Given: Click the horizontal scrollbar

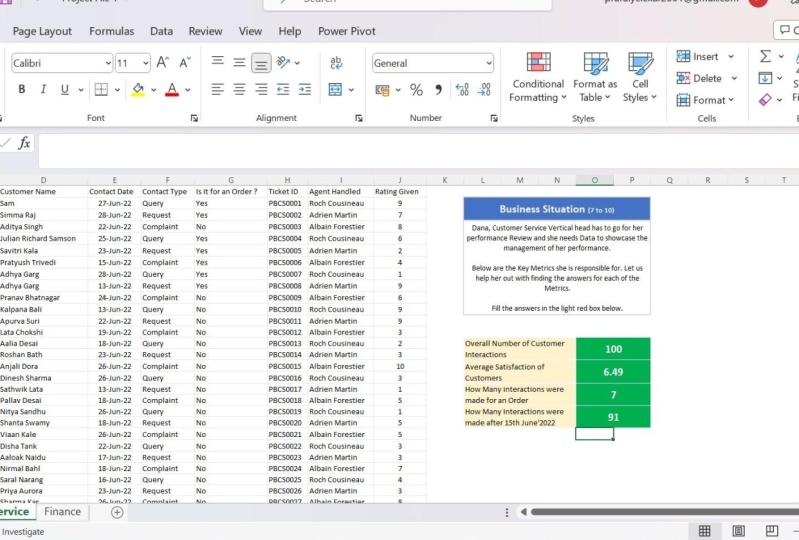Looking at the screenshot, I should 664,512.
